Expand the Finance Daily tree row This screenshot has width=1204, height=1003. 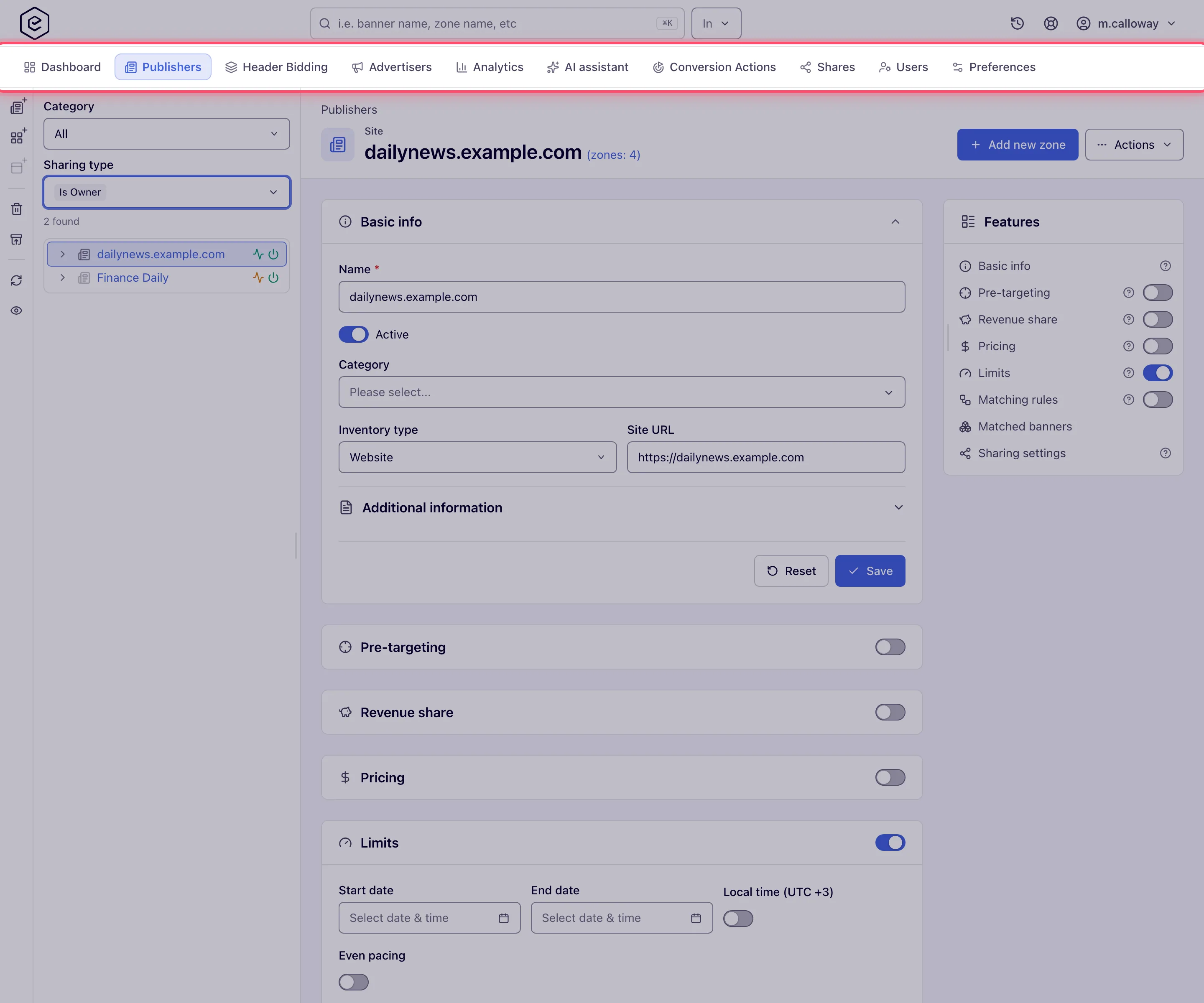click(x=62, y=277)
